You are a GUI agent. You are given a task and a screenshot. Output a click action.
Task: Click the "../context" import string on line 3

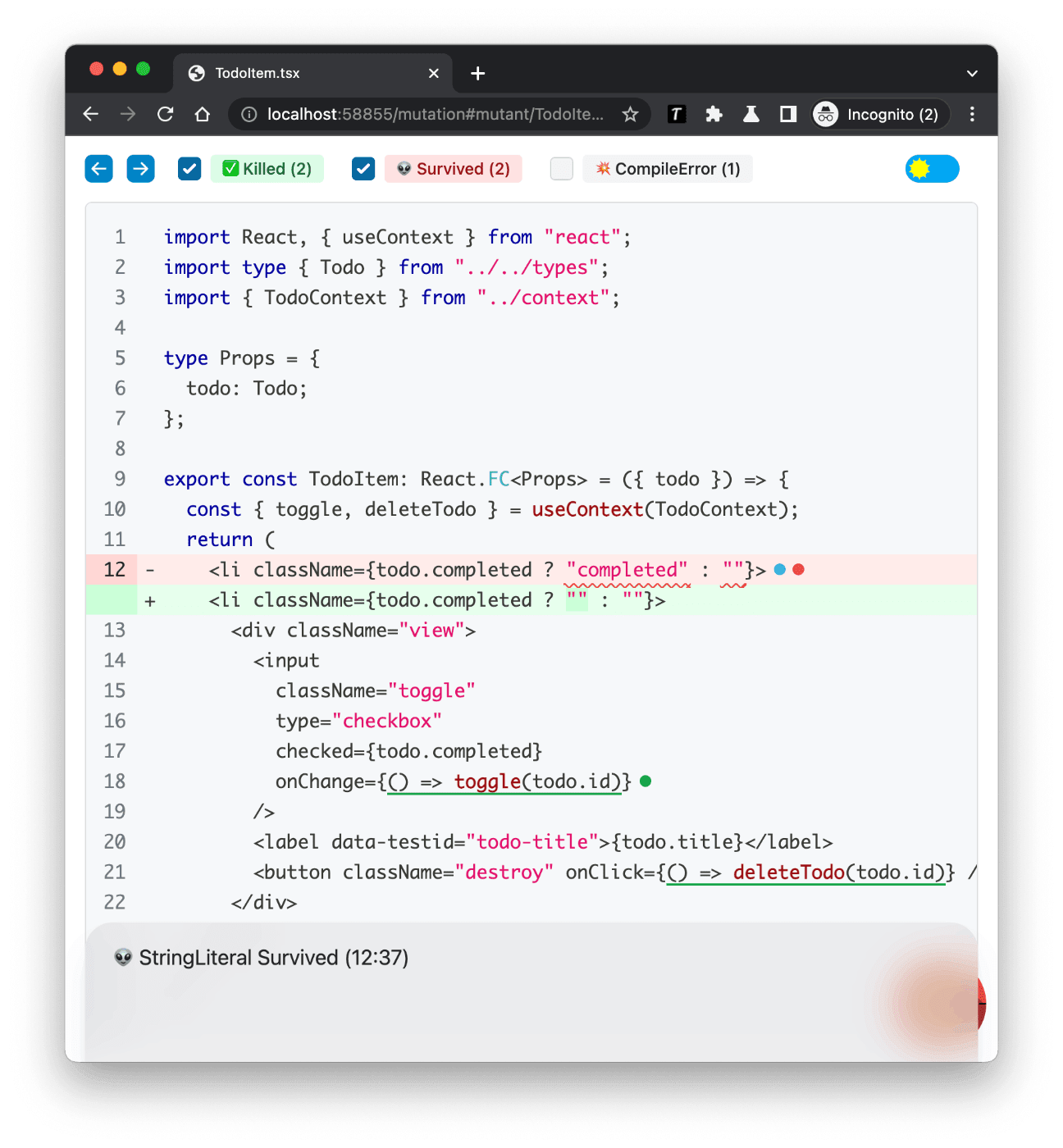click(x=543, y=298)
